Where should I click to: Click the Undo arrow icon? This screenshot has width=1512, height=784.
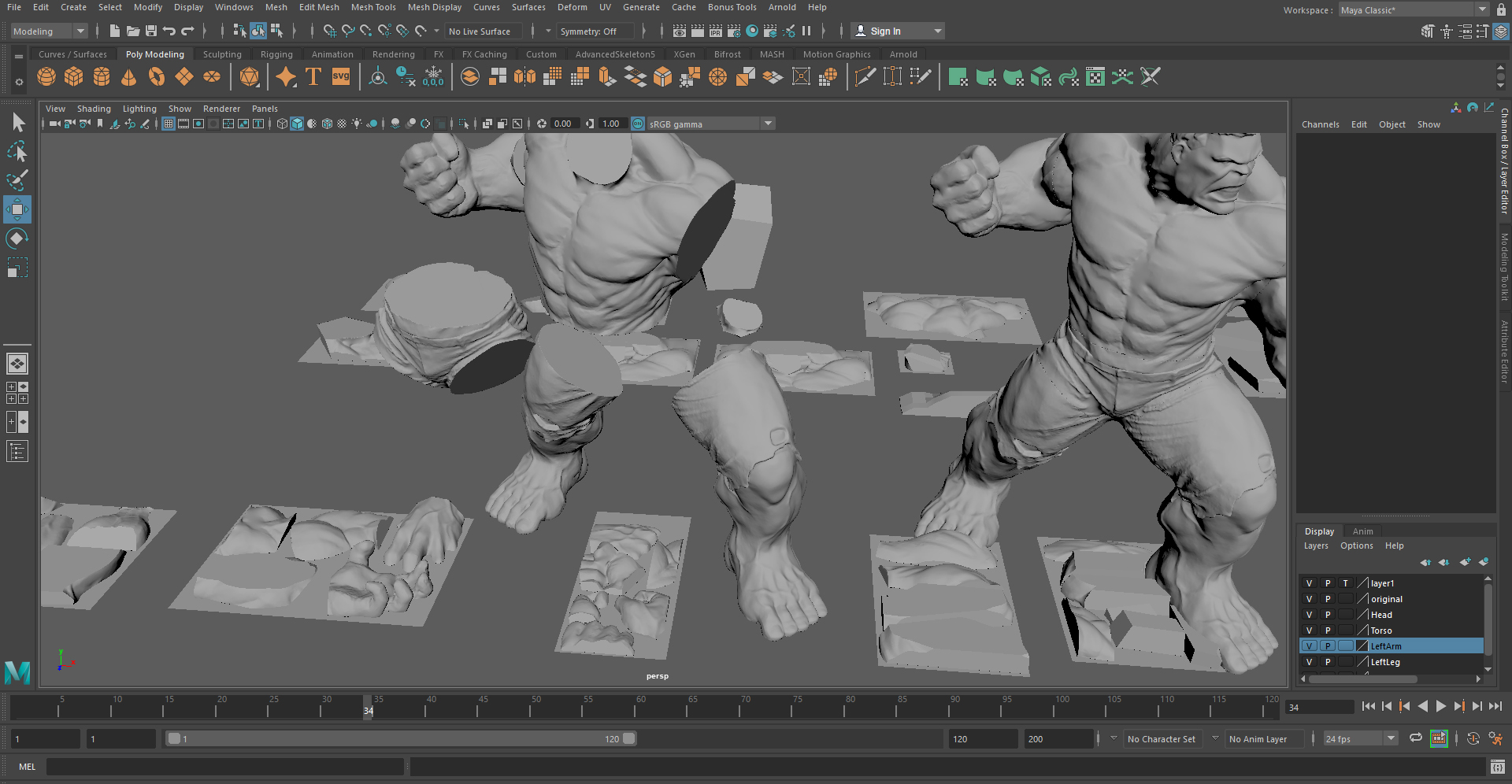[169, 31]
